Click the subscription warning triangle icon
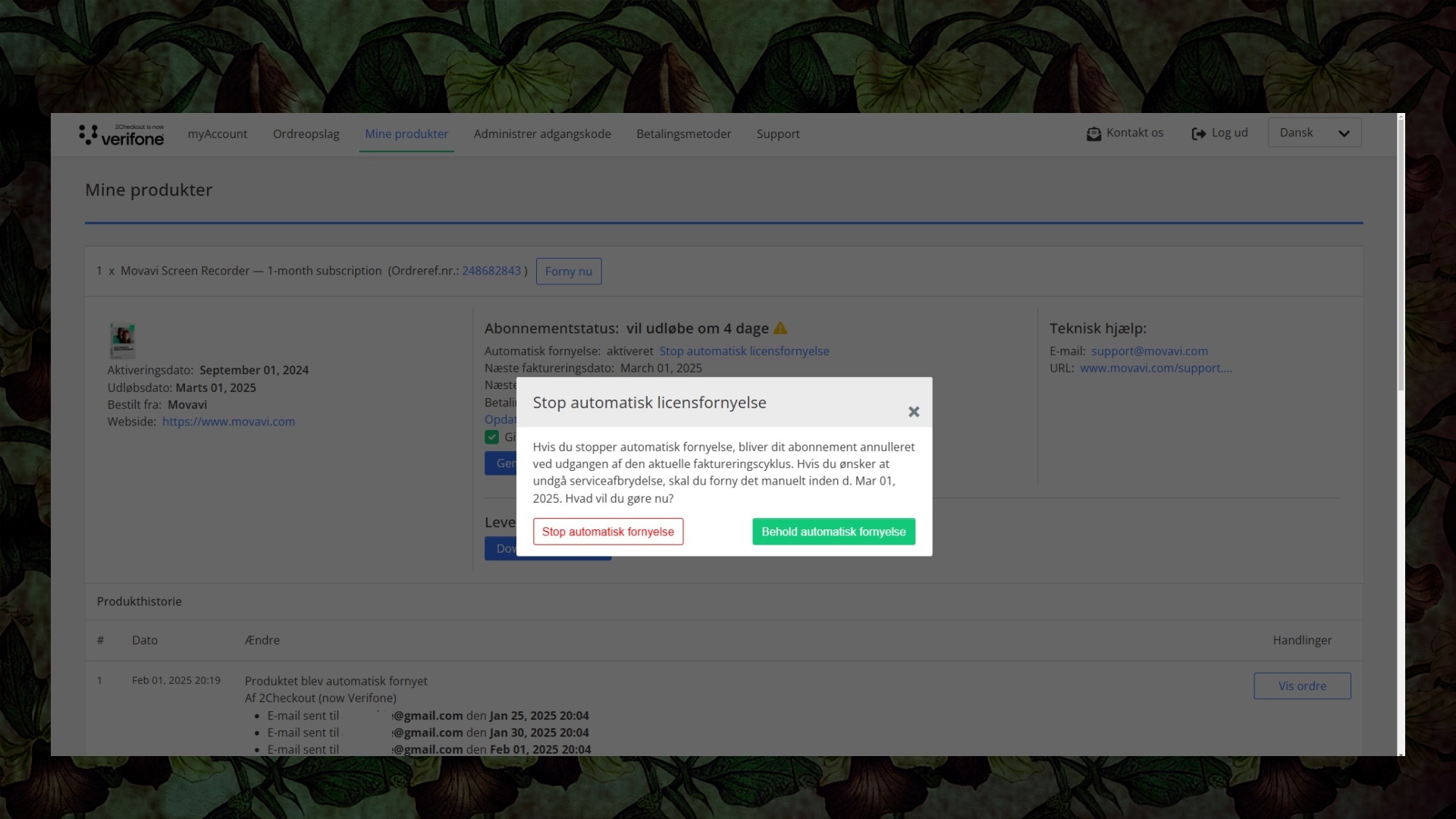The height and width of the screenshot is (819, 1456). point(780,328)
